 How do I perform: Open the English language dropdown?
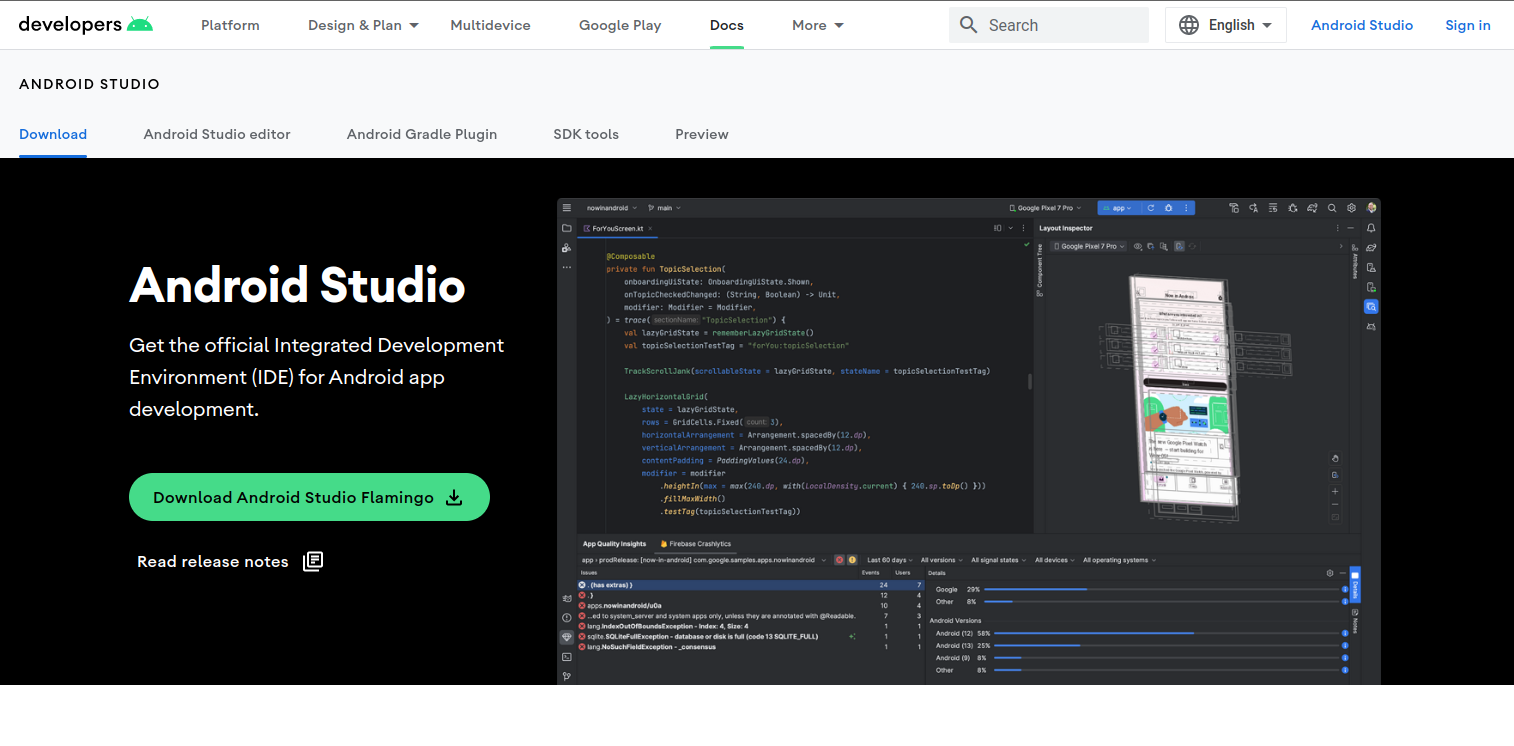coord(1225,24)
